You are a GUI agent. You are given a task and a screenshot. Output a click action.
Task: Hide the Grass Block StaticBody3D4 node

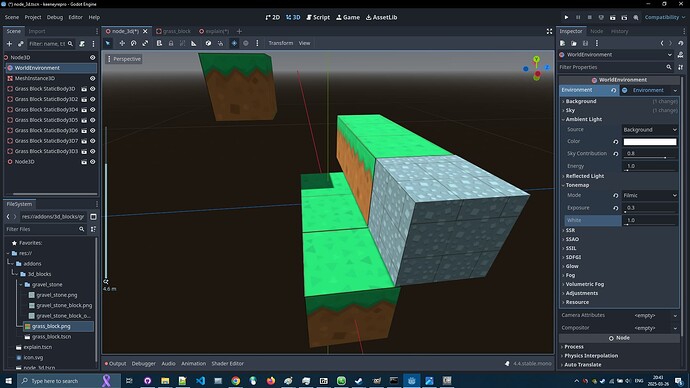(92, 110)
